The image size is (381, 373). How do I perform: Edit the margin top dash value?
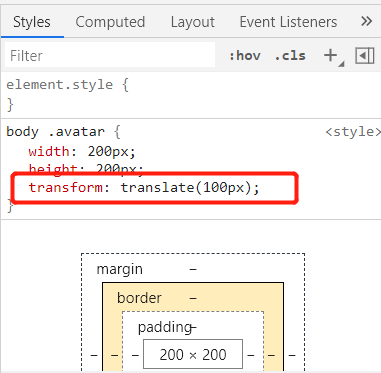coord(193,269)
